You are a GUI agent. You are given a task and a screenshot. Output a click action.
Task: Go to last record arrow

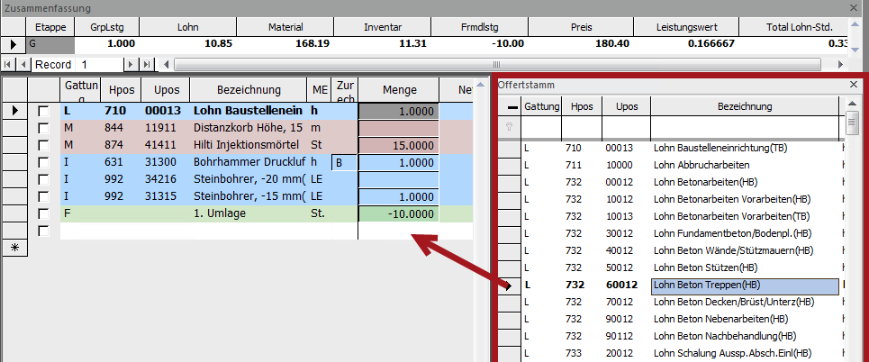(x=146, y=65)
